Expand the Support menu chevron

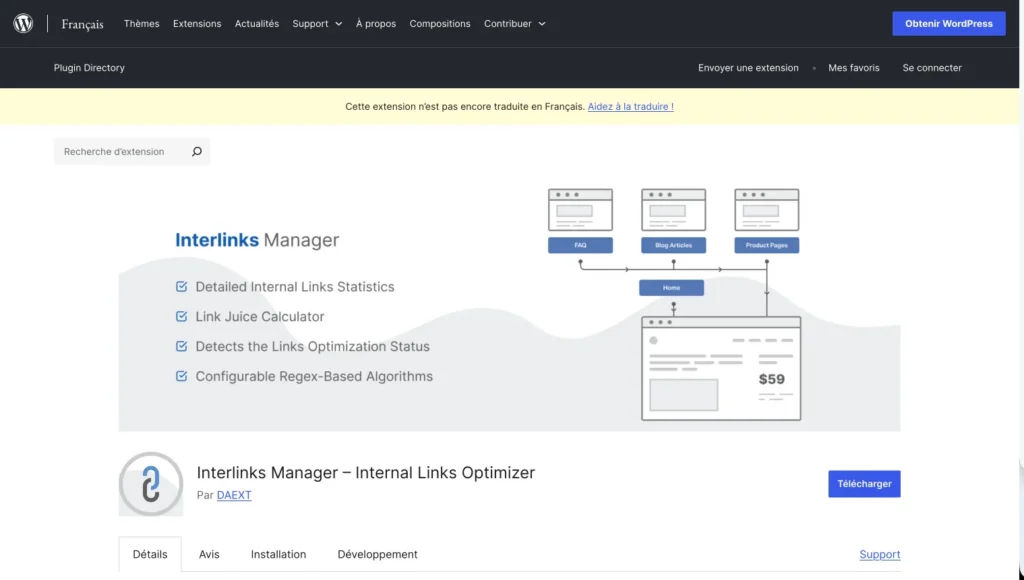point(338,24)
